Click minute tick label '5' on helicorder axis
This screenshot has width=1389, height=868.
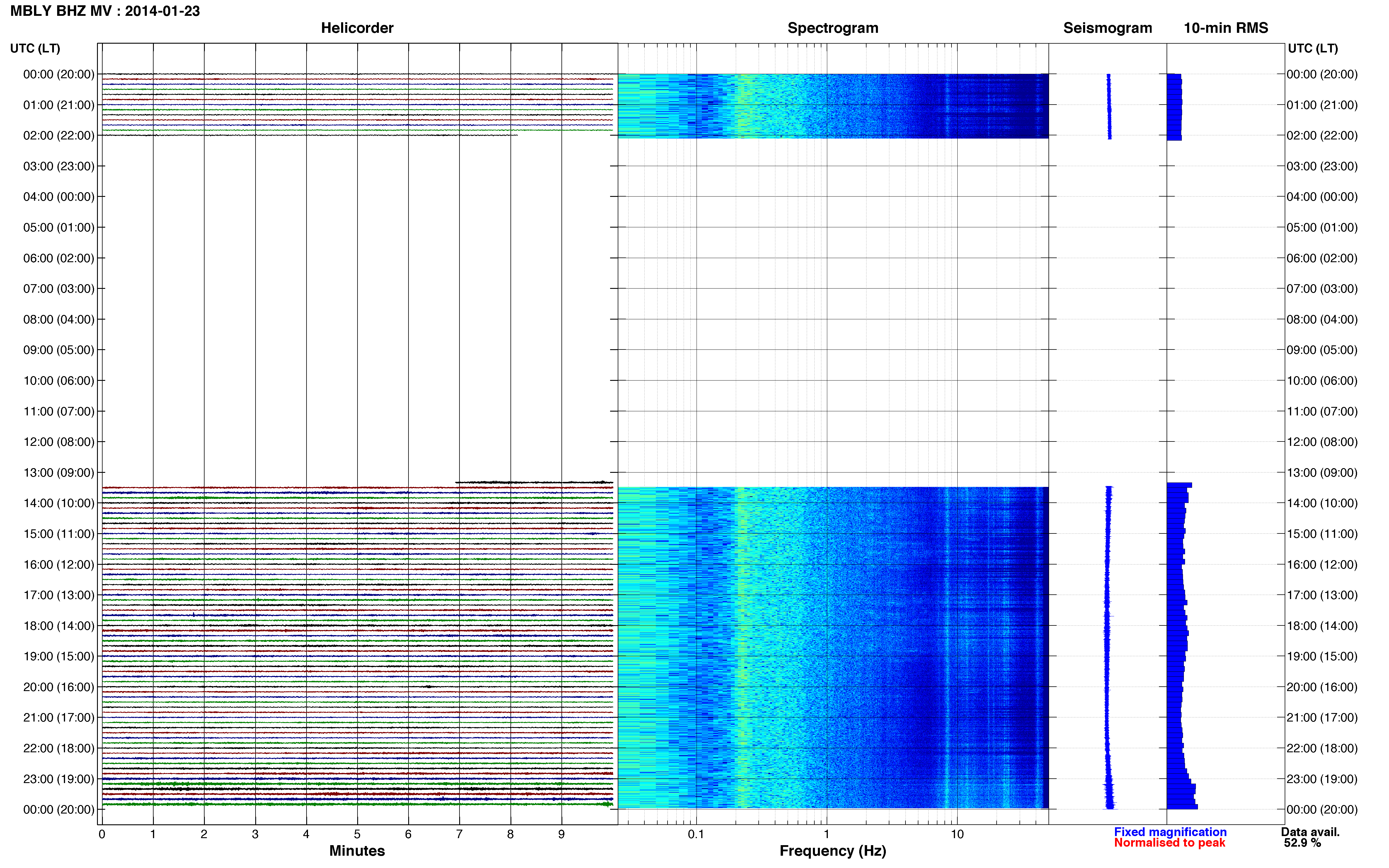point(357,834)
